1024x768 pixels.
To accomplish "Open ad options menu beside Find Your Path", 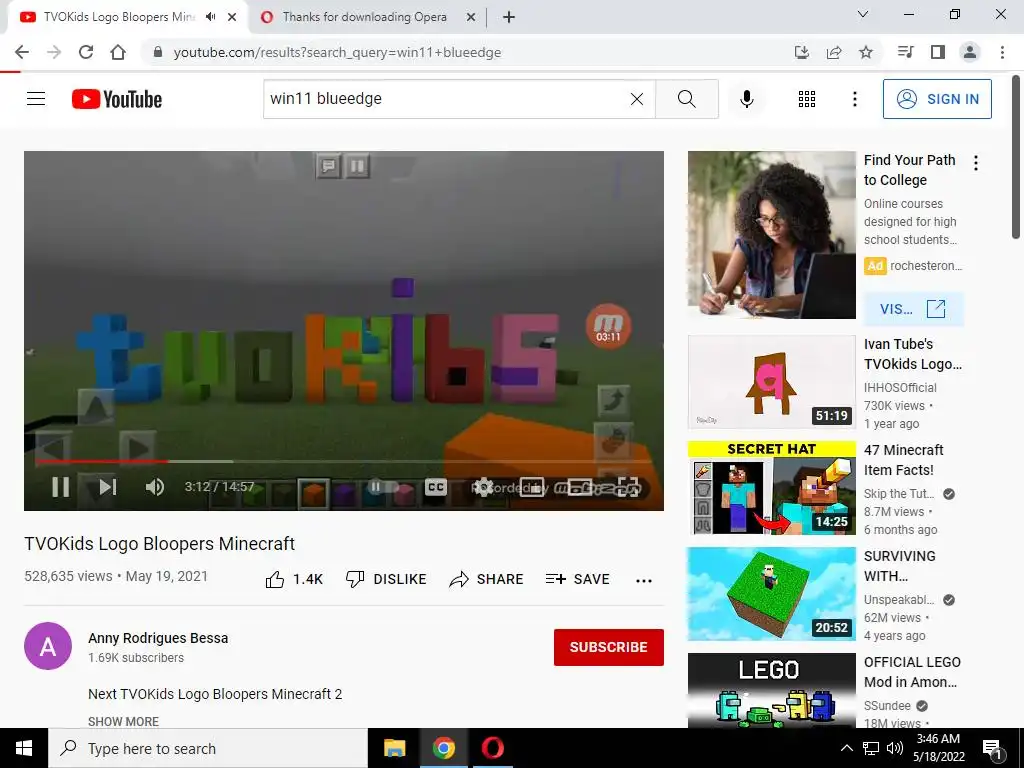I will (x=976, y=163).
